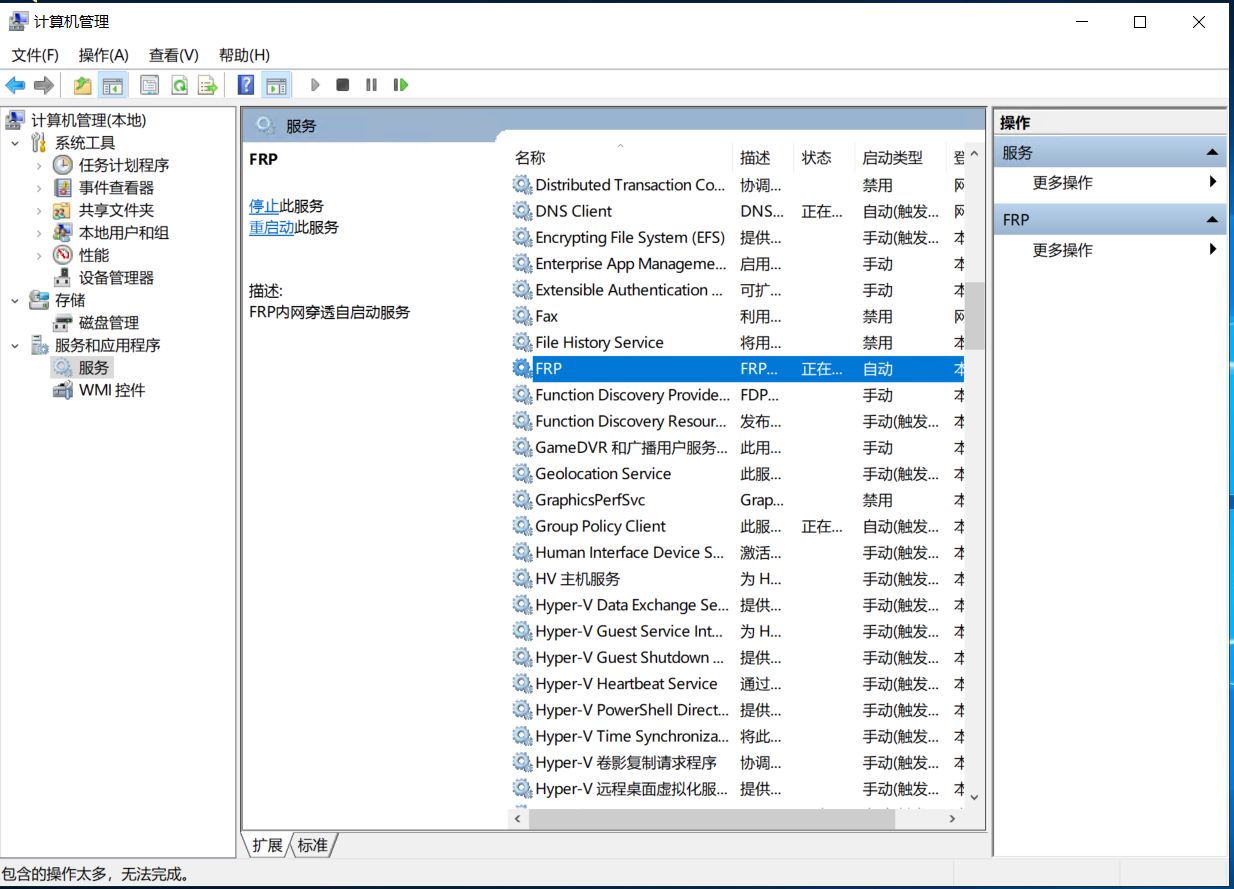1234x889 pixels.
Task: Select 设备管理器 in the tree
Action: click(x=116, y=278)
